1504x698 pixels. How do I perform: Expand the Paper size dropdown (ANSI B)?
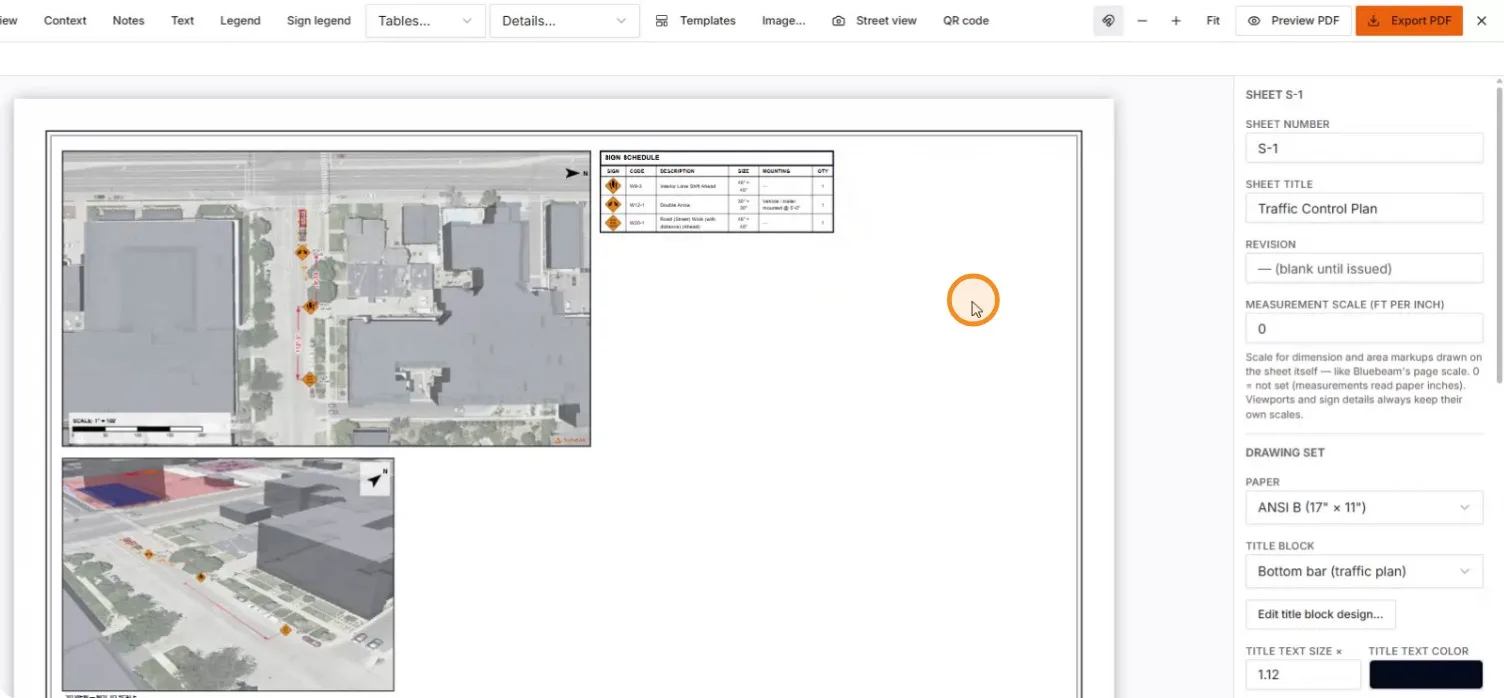(1364, 507)
